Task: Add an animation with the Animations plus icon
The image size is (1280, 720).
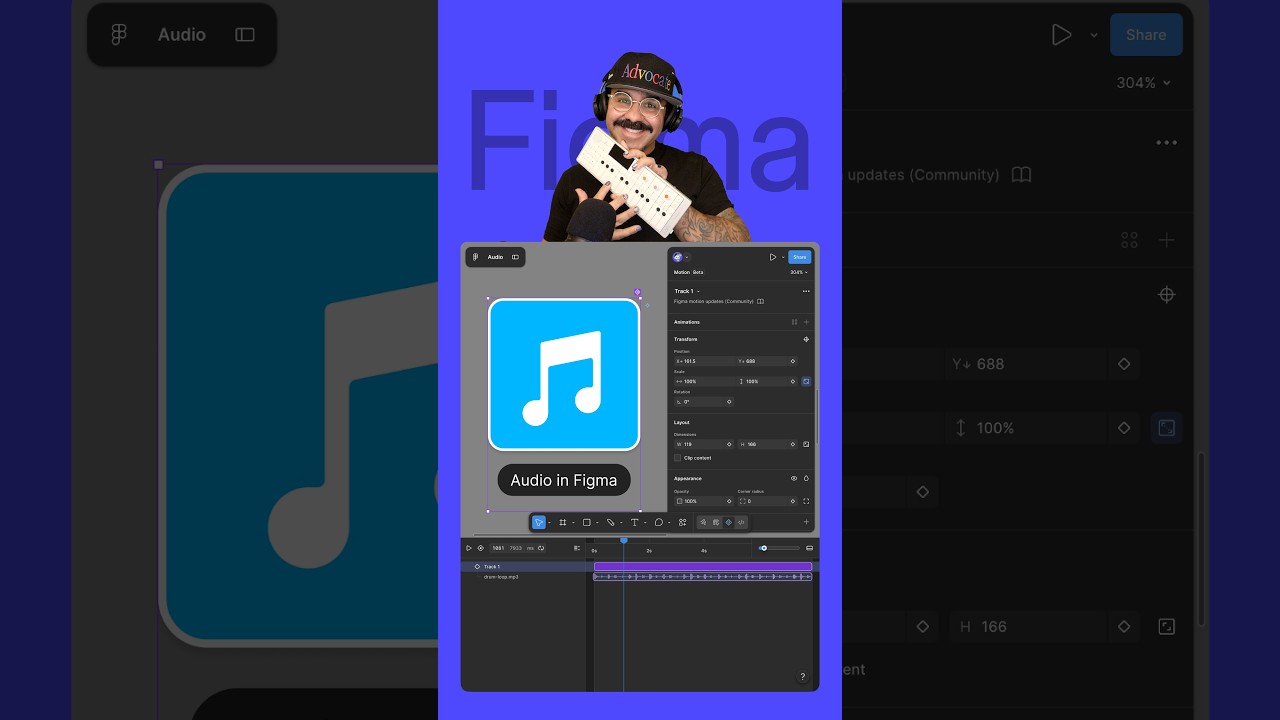Action: pyautogui.click(x=806, y=322)
